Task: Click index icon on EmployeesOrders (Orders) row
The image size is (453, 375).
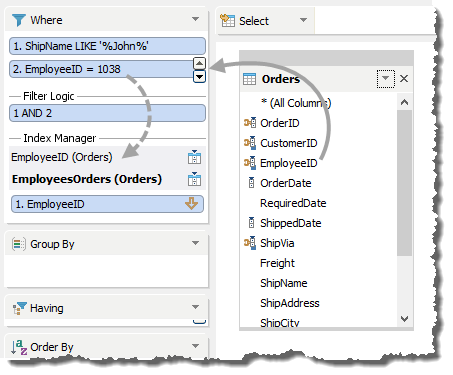Action: point(194,179)
